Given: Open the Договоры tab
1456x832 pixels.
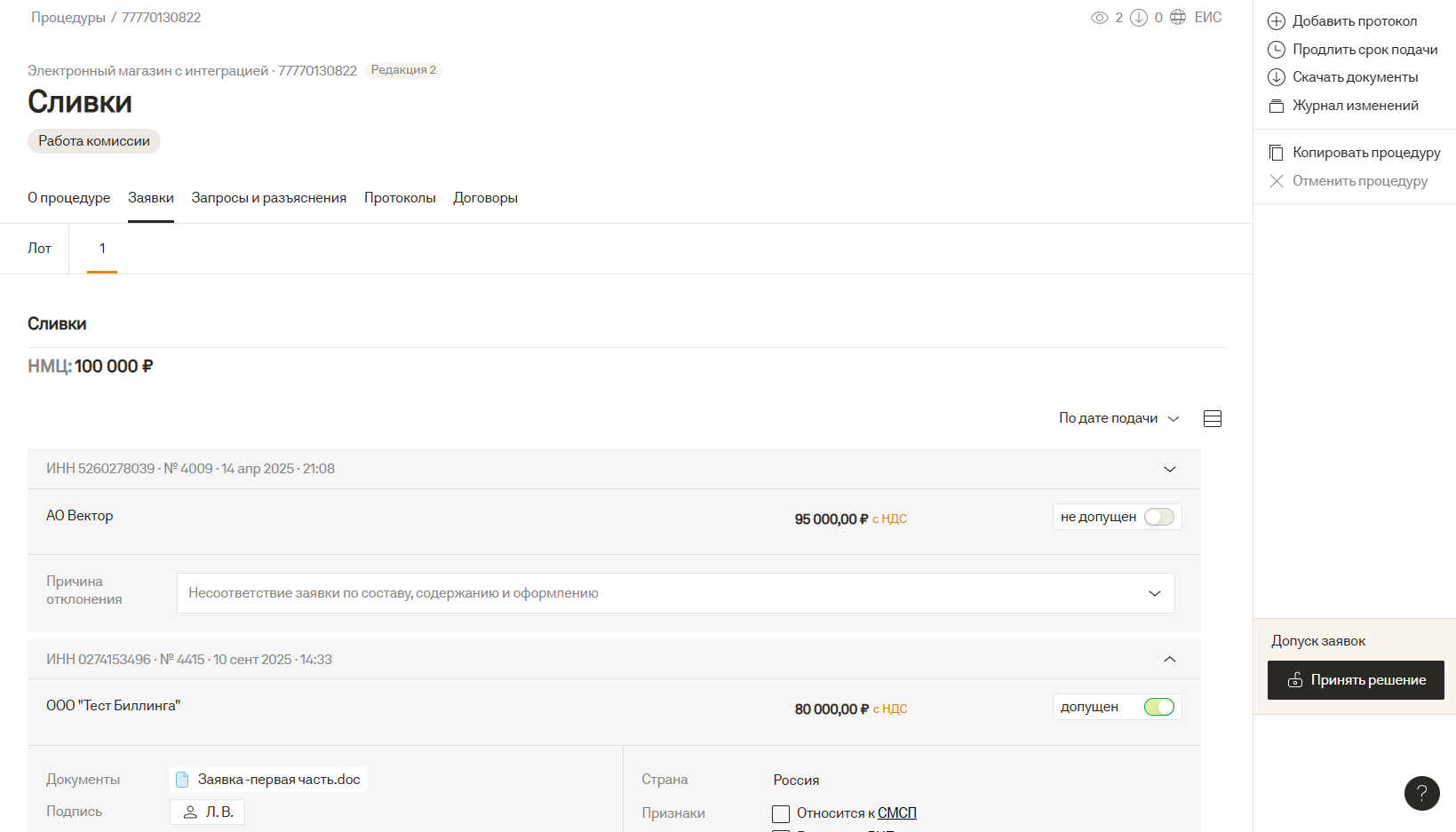Looking at the screenshot, I should (485, 198).
